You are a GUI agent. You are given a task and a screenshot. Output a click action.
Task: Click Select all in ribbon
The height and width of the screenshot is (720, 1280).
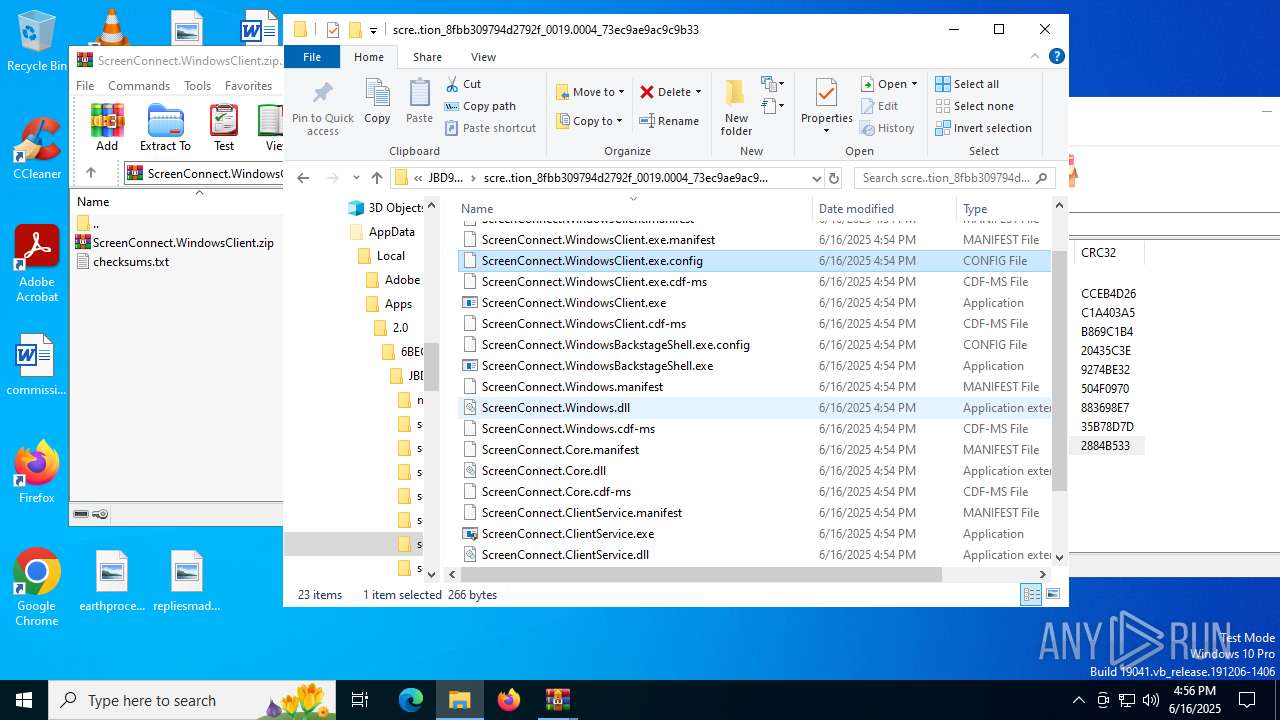(x=967, y=84)
